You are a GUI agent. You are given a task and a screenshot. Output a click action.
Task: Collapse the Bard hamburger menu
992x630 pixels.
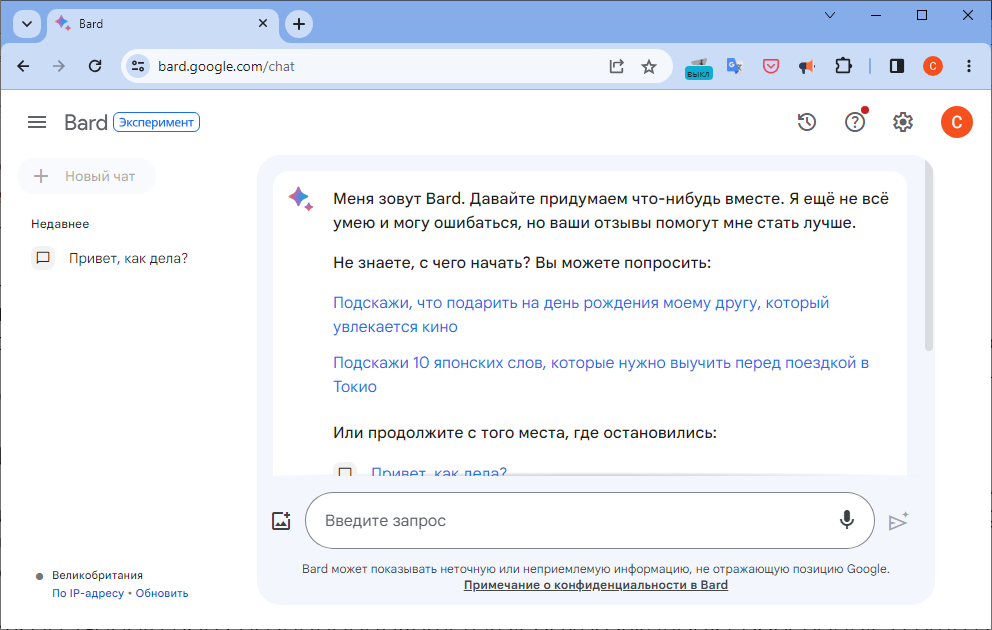tap(37, 122)
